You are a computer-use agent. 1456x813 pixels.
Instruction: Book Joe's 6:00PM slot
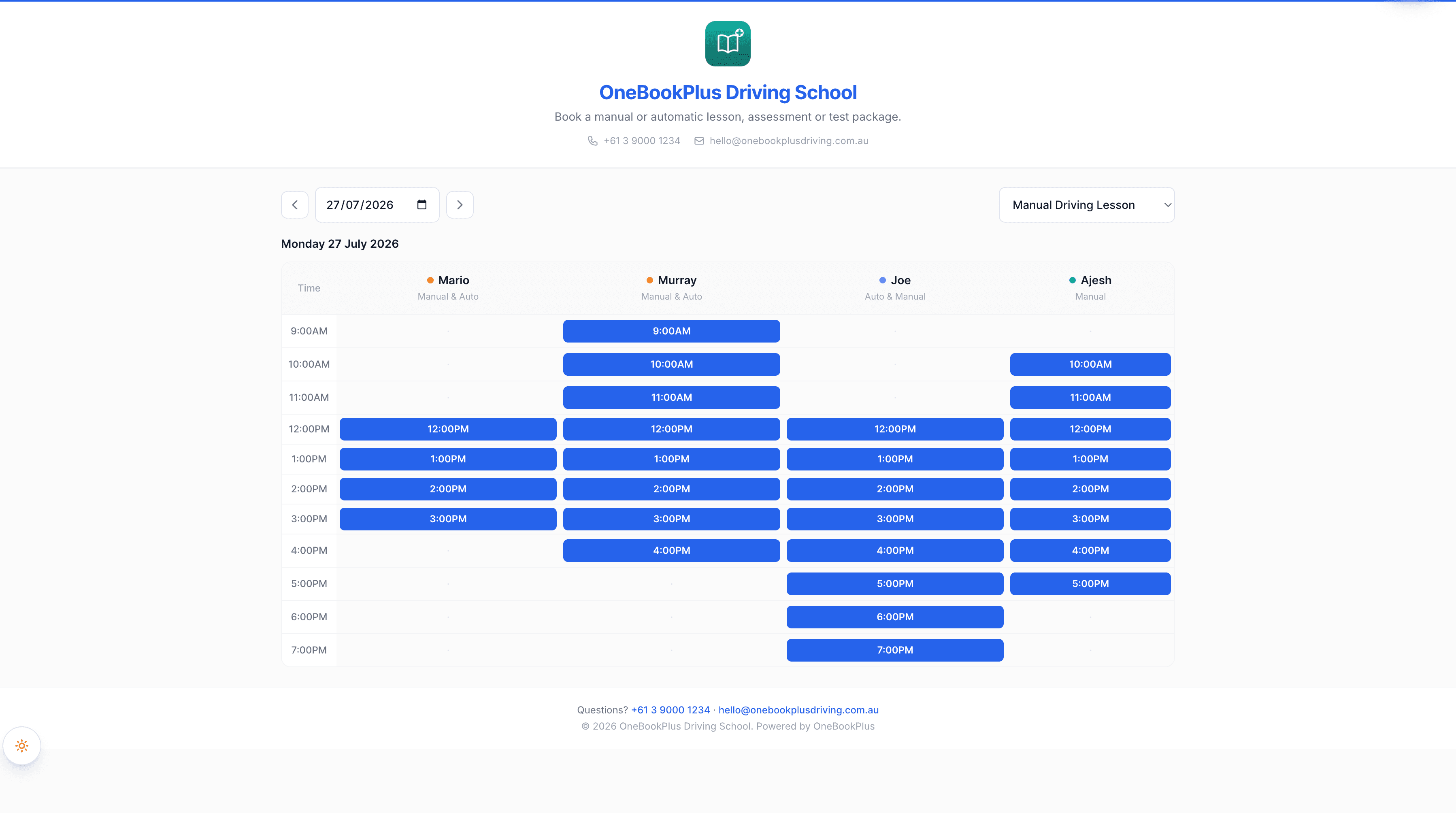tap(895, 617)
